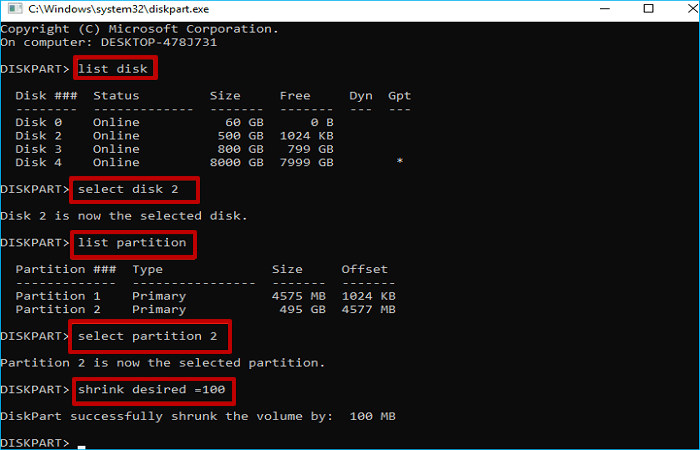
Task: Click the Primary type of Partition 2
Action: coord(159,310)
